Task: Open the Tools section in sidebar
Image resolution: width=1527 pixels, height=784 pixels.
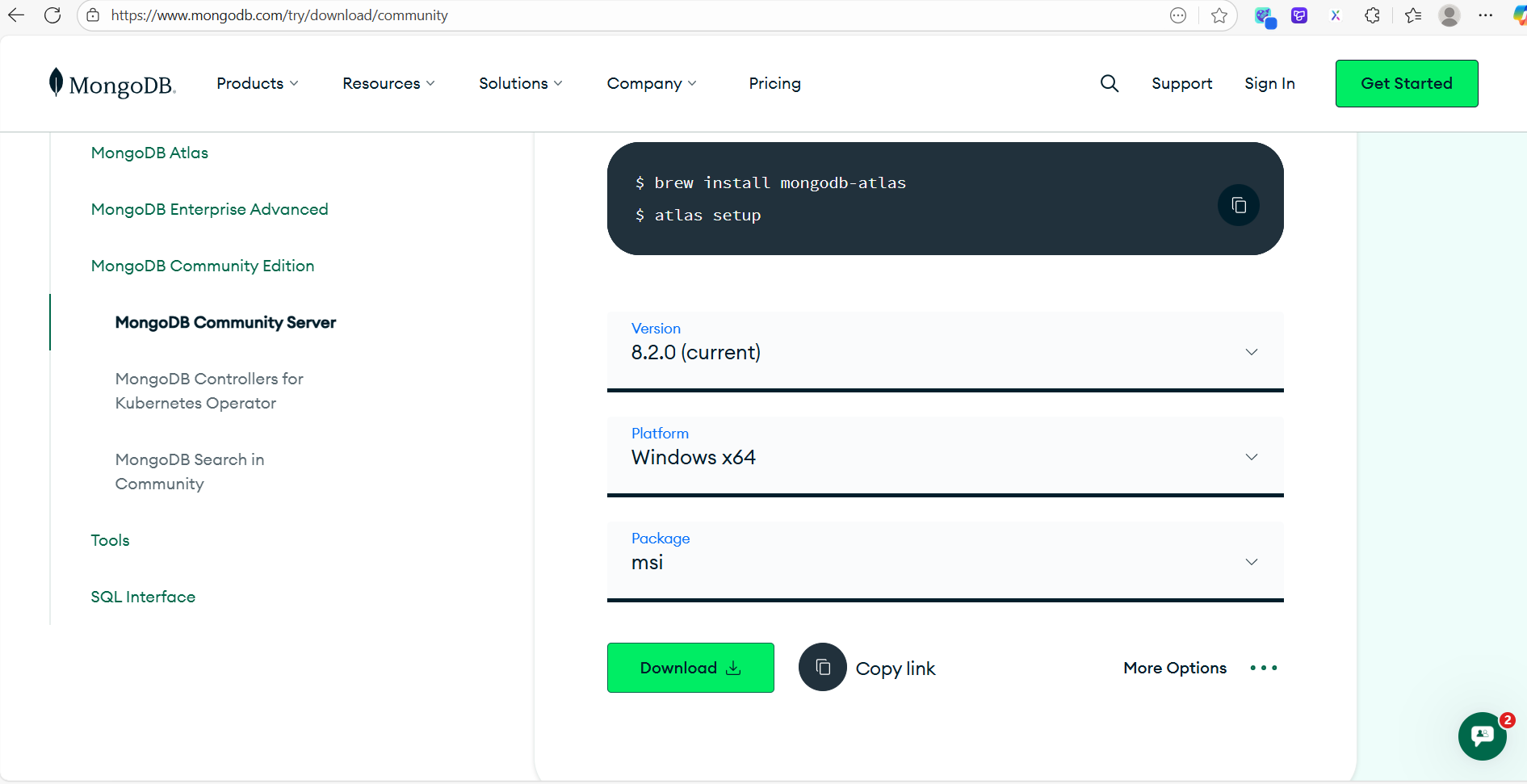Action: pyautogui.click(x=110, y=540)
